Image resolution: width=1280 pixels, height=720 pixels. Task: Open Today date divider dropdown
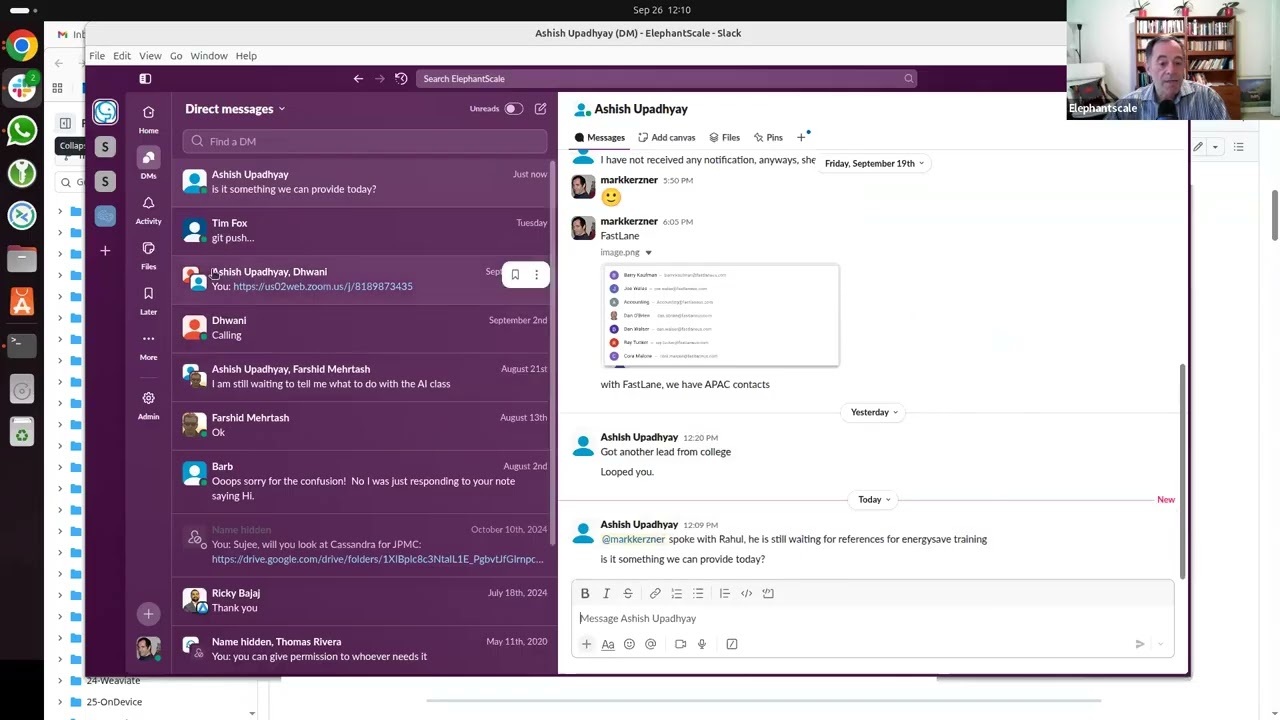(x=874, y=499)
